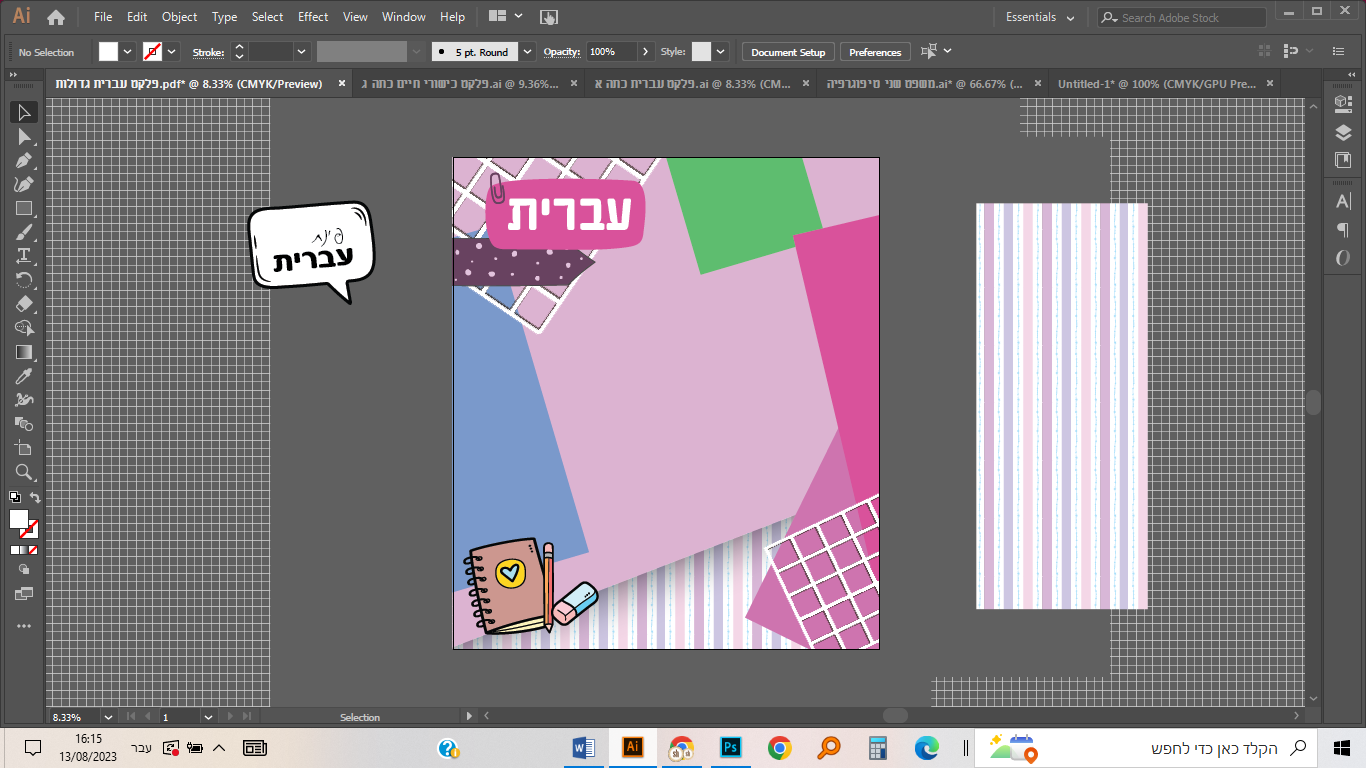Viewport: 1366px width, 768px height.
Task: Open the Essentials workspace dropdown
Action: click(1040, 17)
